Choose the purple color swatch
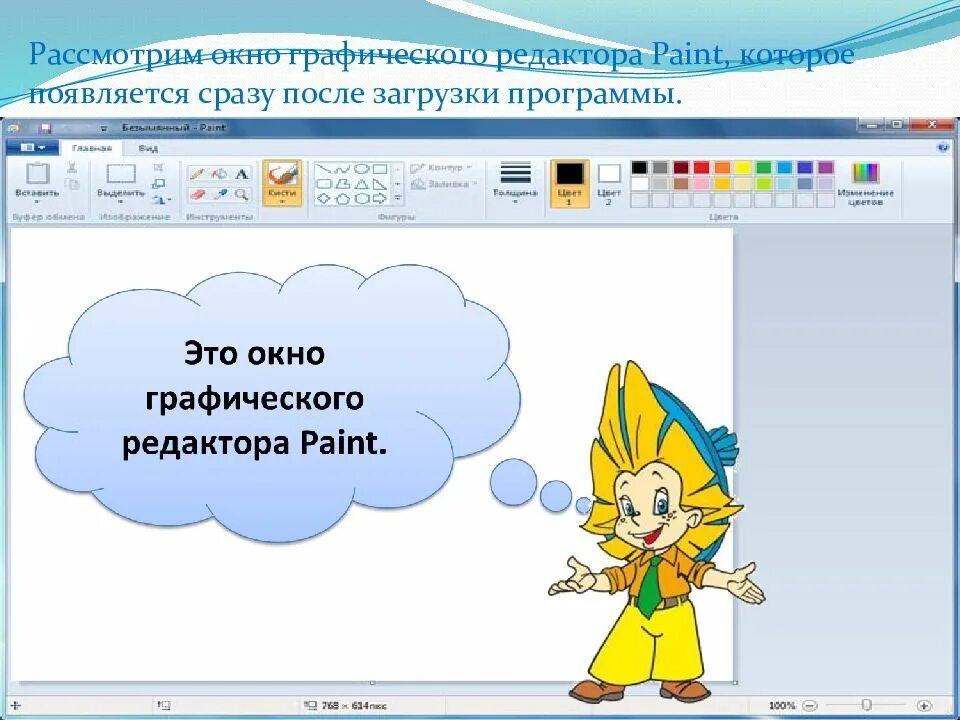960x720 pixels. [826, 168]
